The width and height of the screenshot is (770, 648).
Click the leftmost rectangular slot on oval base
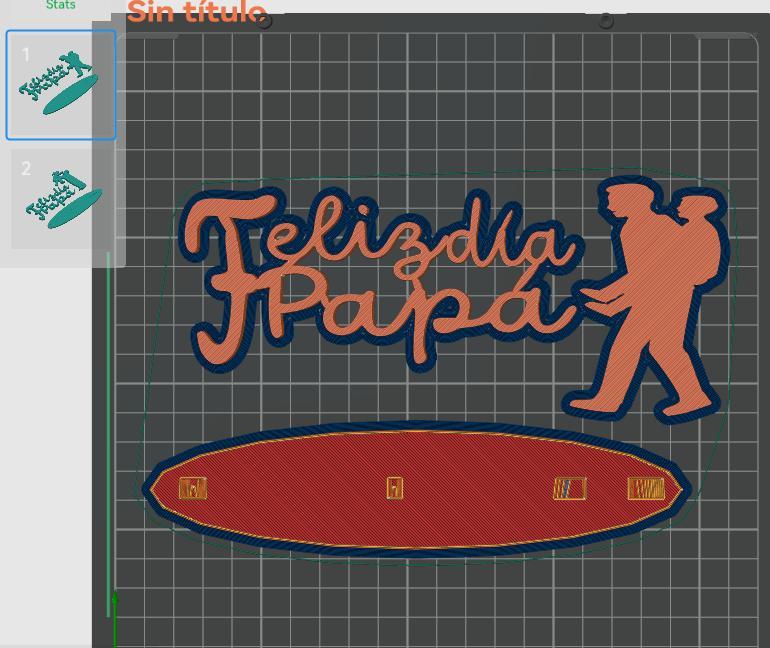(193, 488)
